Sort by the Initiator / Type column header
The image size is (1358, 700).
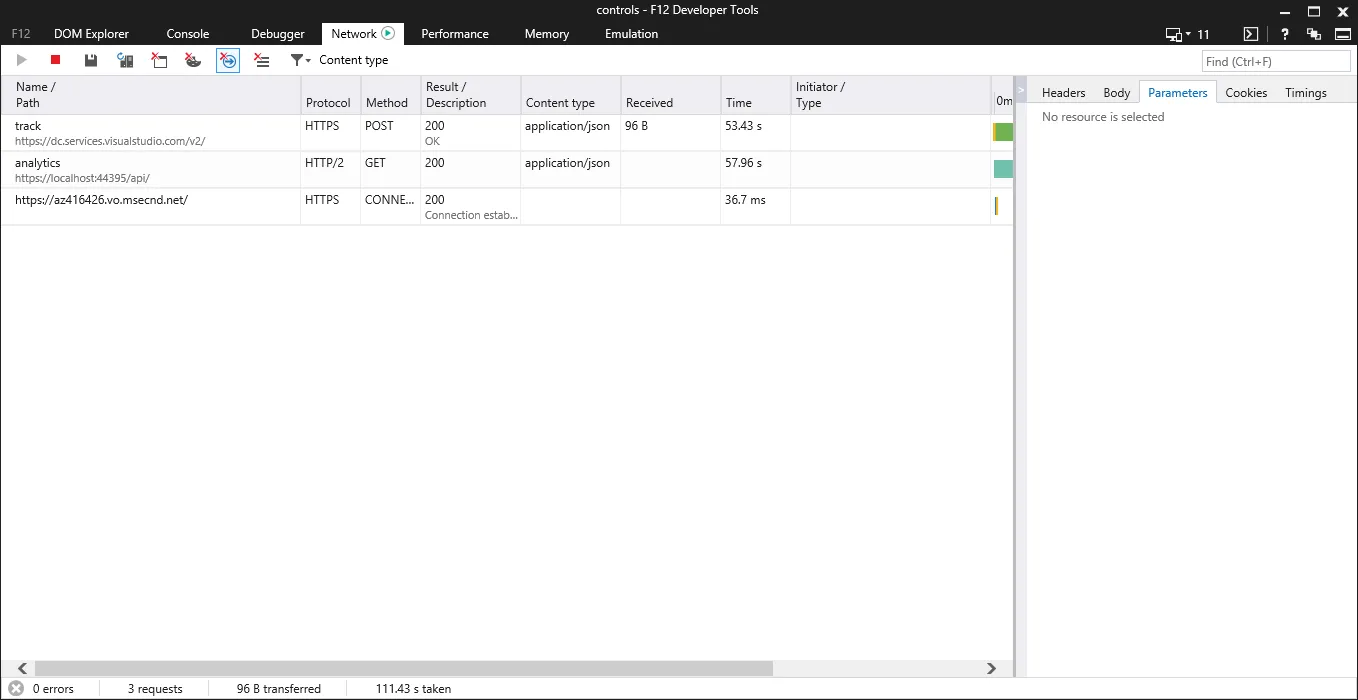tap(890, 95)
